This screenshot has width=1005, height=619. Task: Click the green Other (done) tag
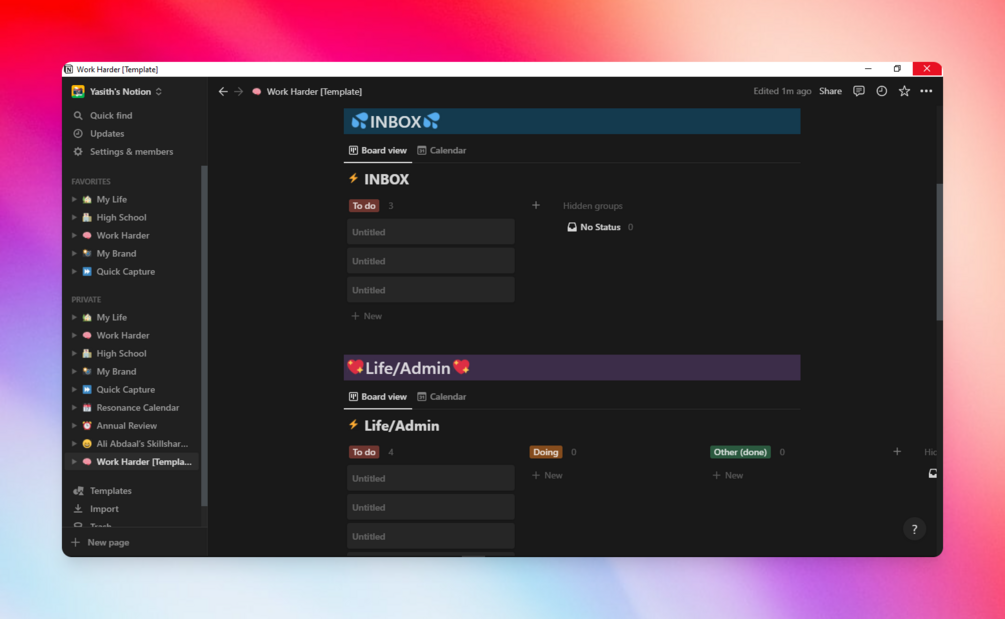(x=740, y=452)
